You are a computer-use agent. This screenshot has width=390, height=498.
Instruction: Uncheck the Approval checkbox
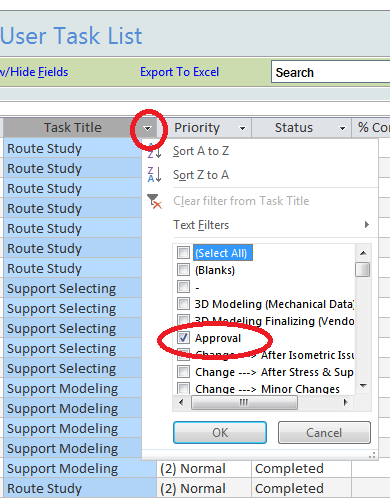[x=183, y=338]
